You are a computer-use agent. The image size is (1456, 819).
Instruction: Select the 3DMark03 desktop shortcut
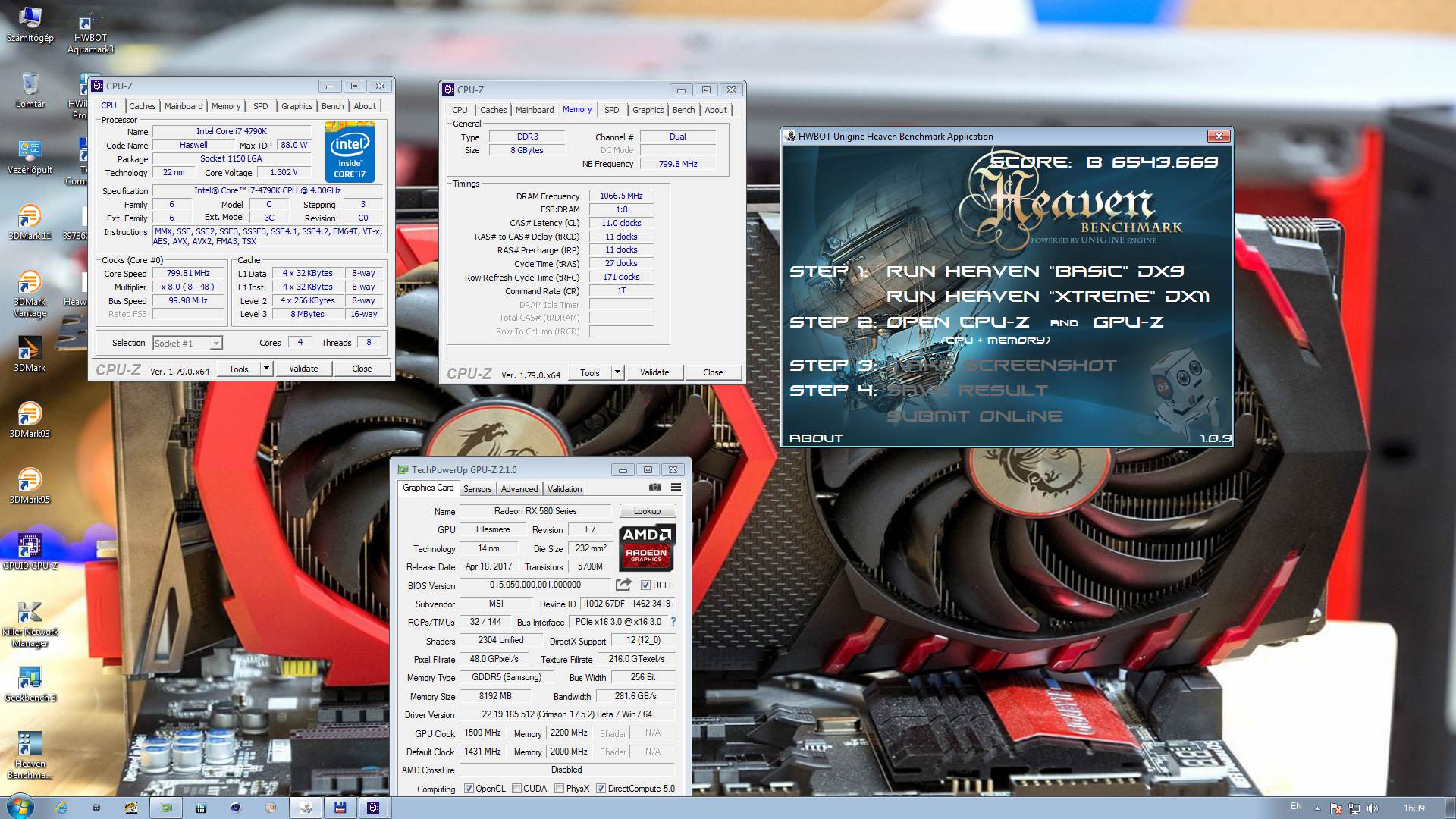(x=30, y=420)
